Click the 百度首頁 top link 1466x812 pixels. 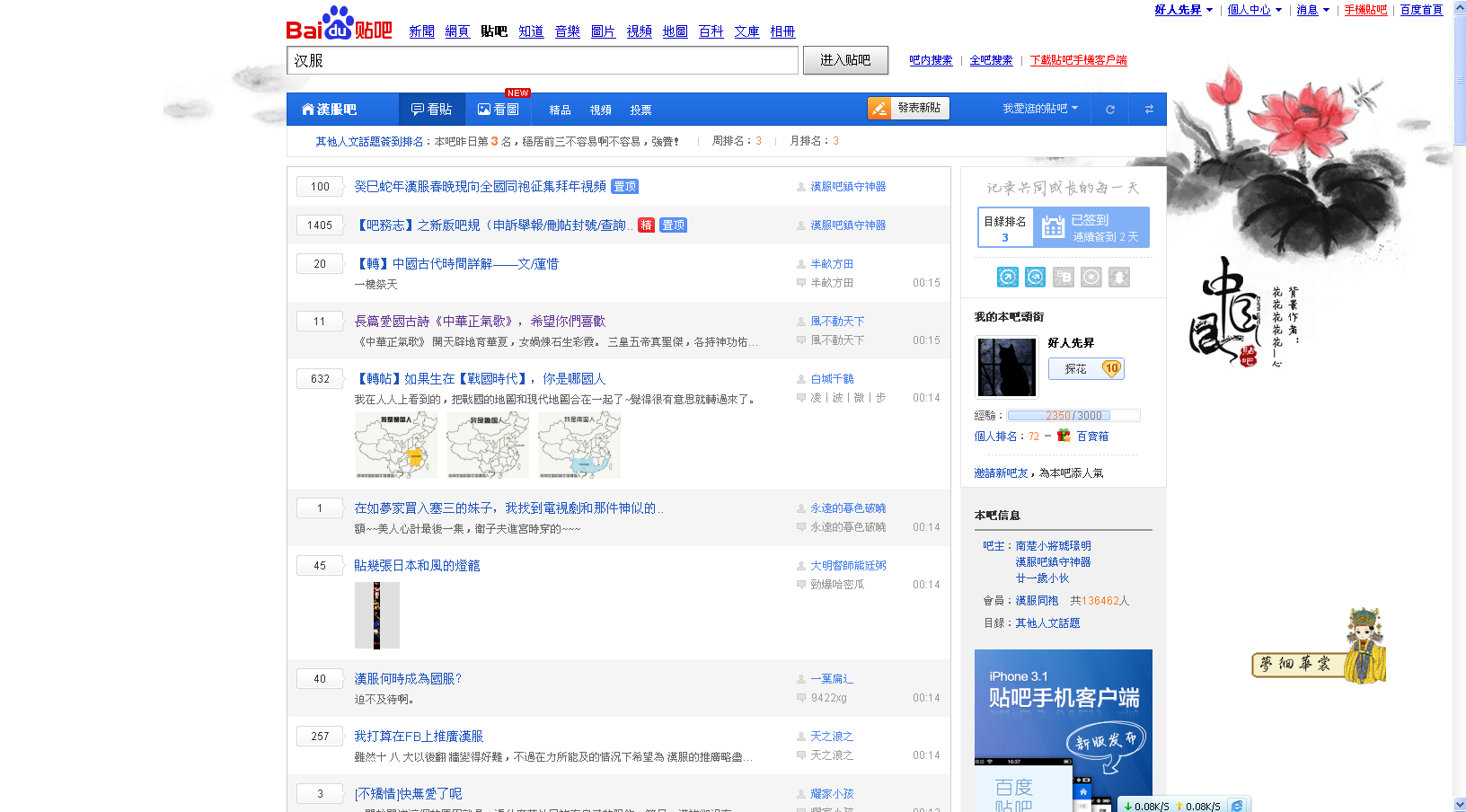pyautogui.click(x=1421, y=10)
